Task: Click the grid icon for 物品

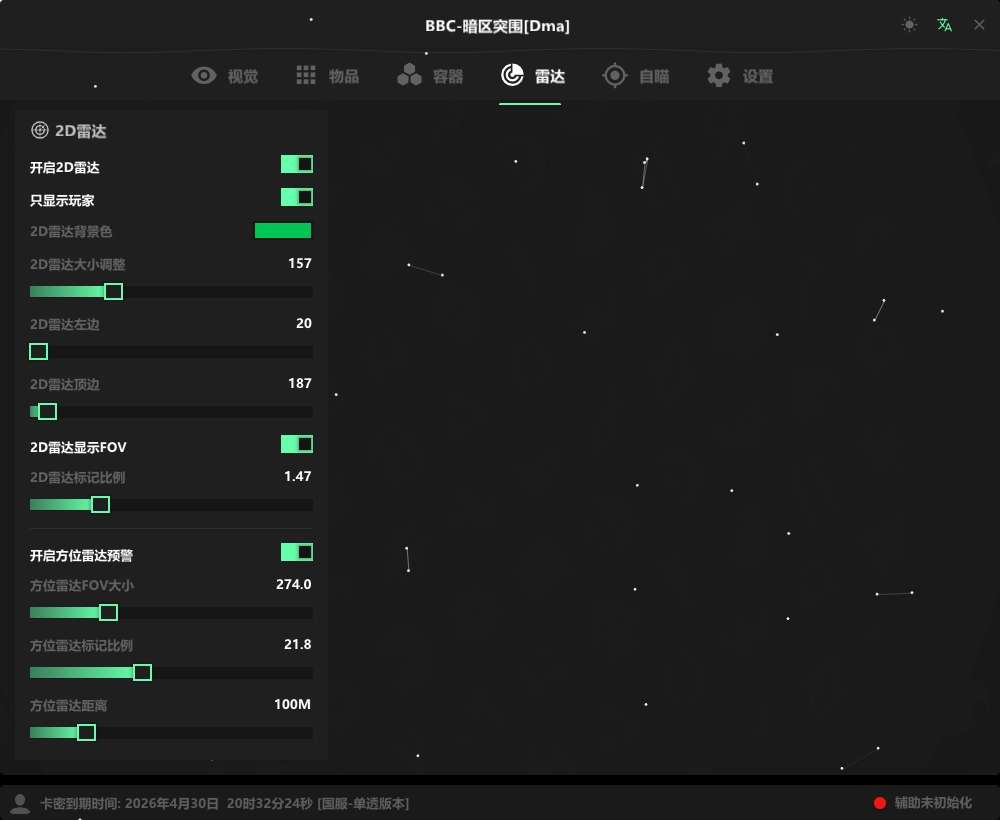Action: pos(306,76)
